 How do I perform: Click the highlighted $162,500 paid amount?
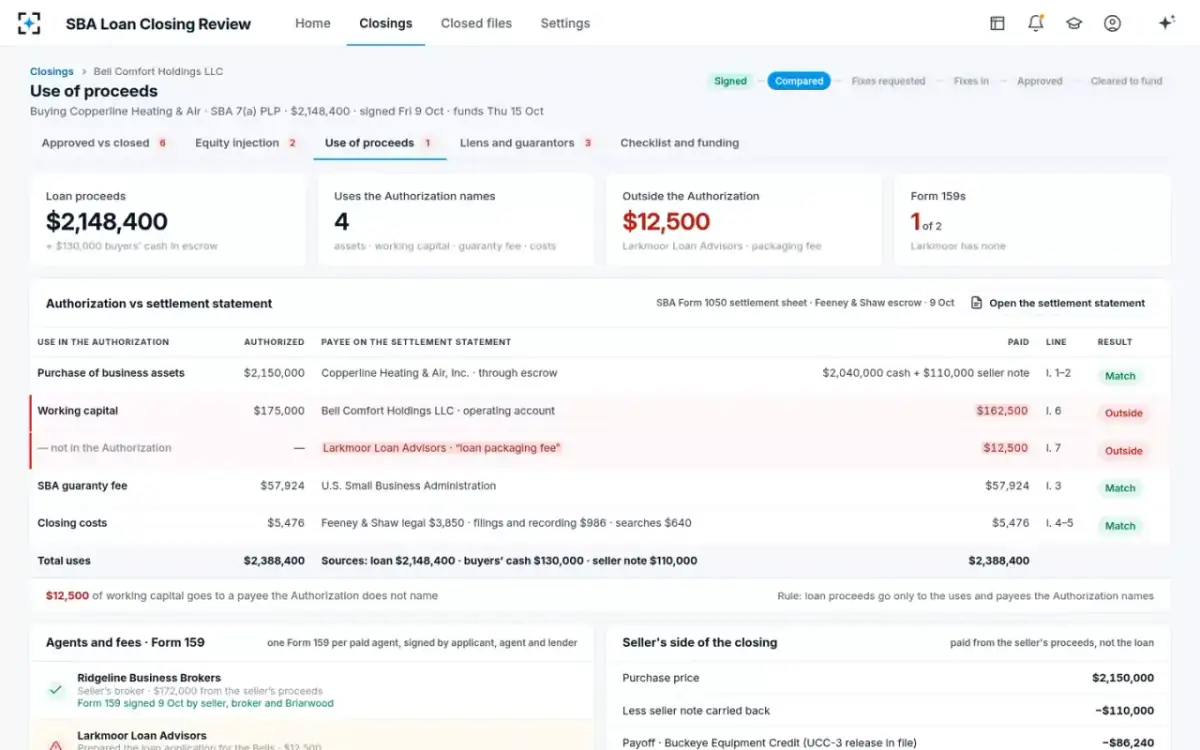(1002, 411)
